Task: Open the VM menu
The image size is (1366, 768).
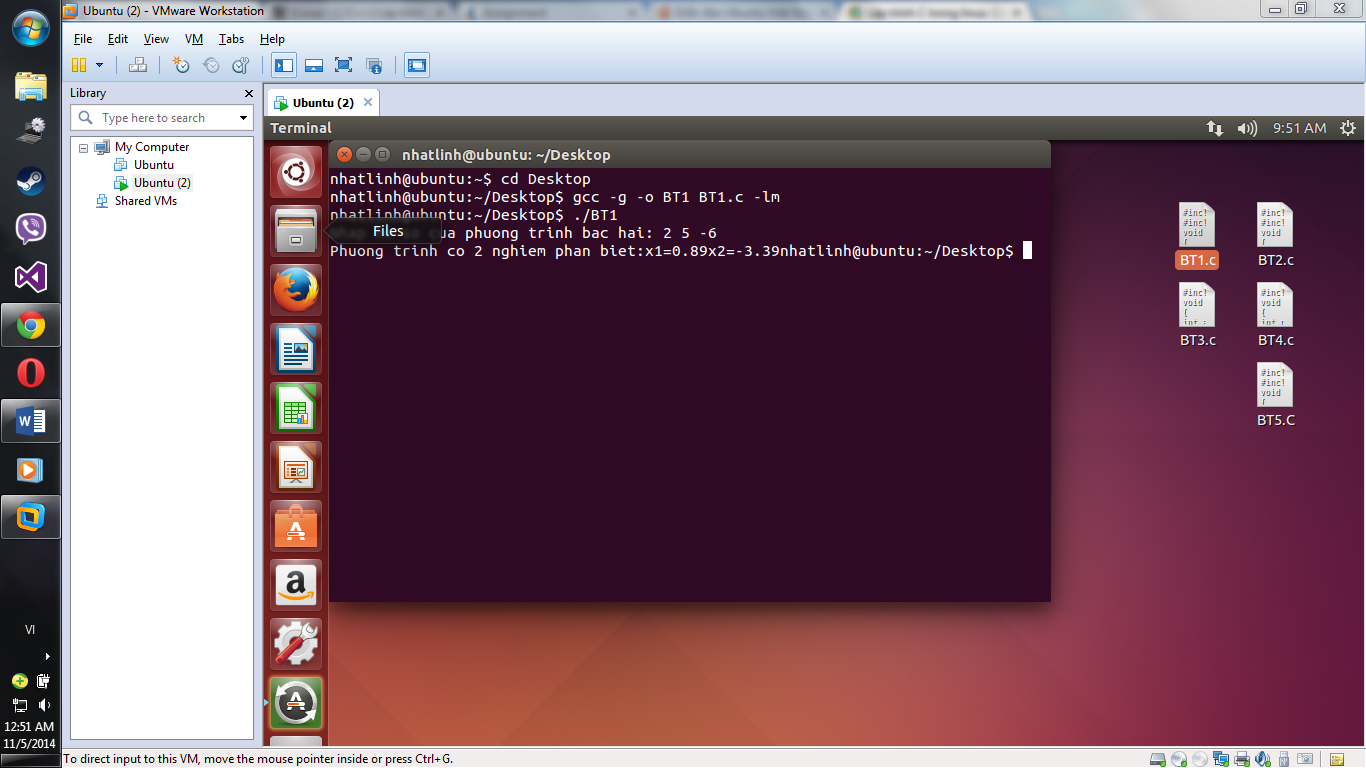Action: pyautogui.click(x=193, y=39)
